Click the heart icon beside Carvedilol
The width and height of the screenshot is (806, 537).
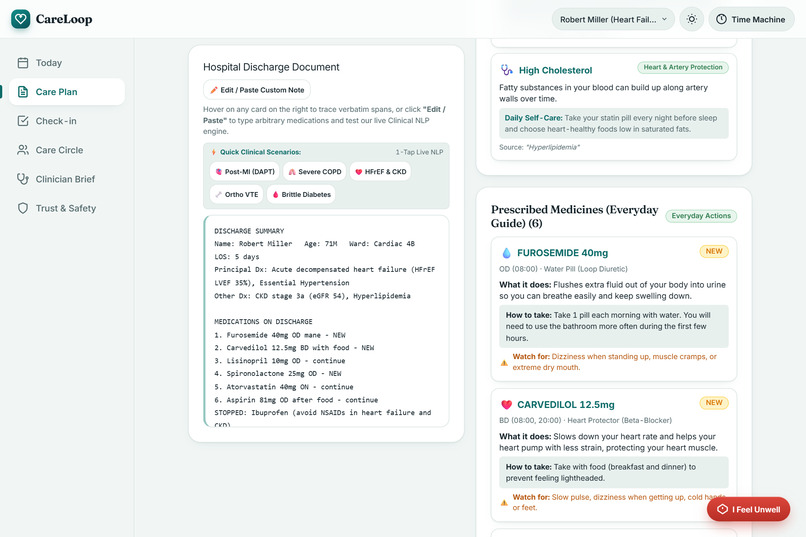coord(506,404)
